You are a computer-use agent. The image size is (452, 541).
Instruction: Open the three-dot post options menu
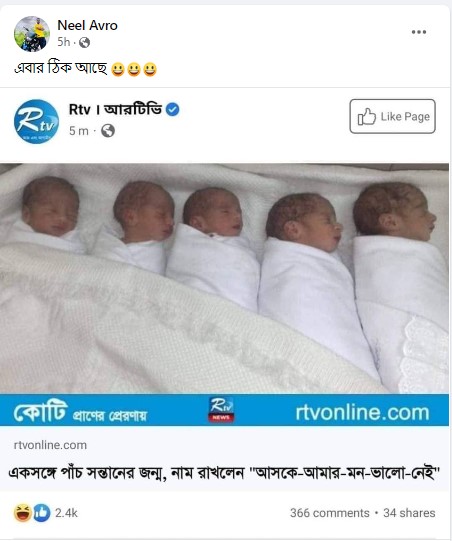(419, 32)
